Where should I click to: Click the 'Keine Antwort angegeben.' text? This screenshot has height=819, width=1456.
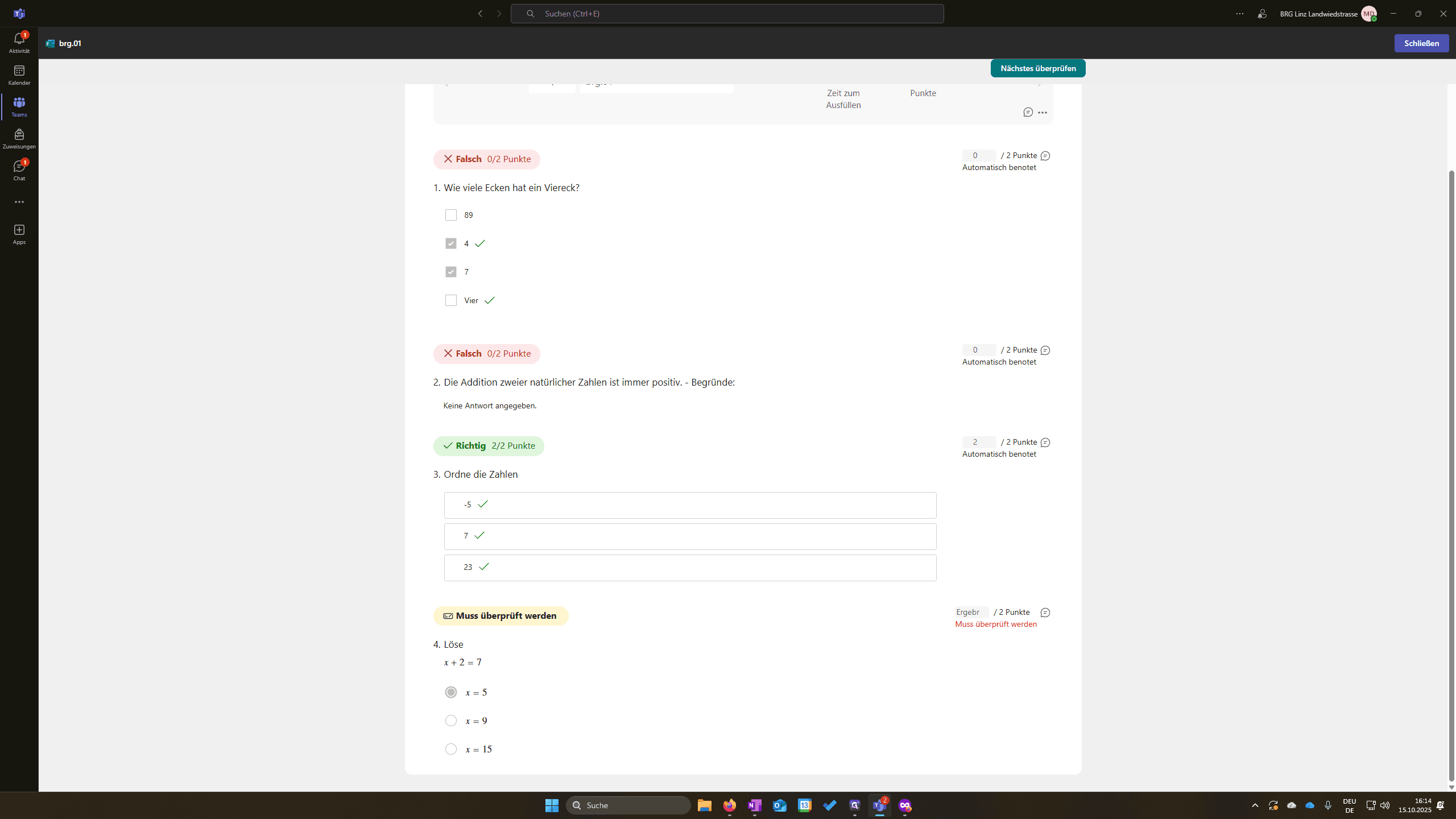coord(490,406)
